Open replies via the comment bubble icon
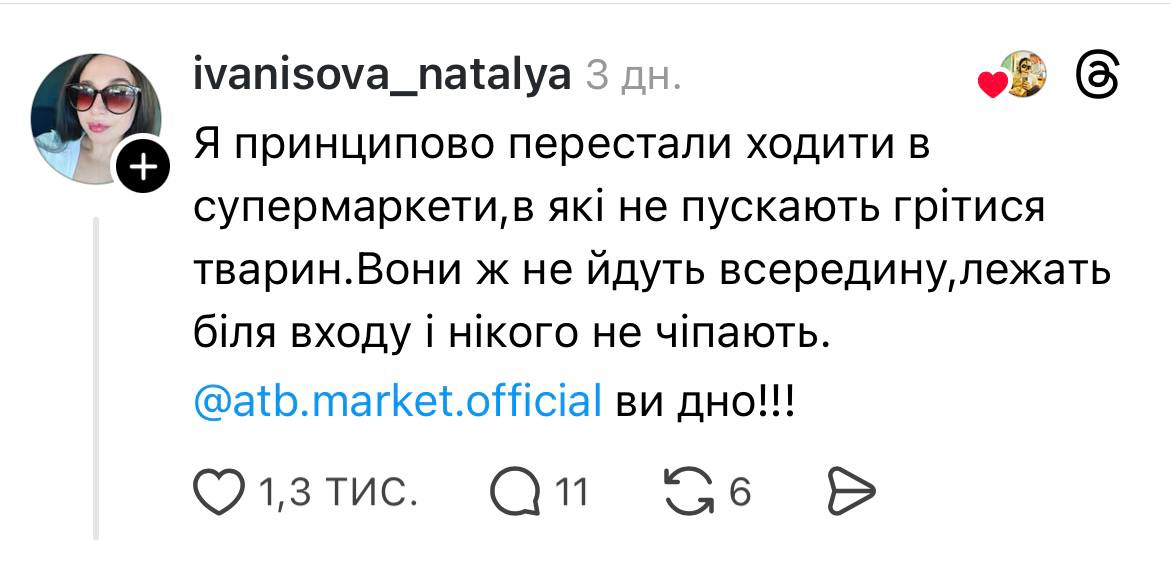This screenshot has height=567, width=1170. (x=514, y=491)
